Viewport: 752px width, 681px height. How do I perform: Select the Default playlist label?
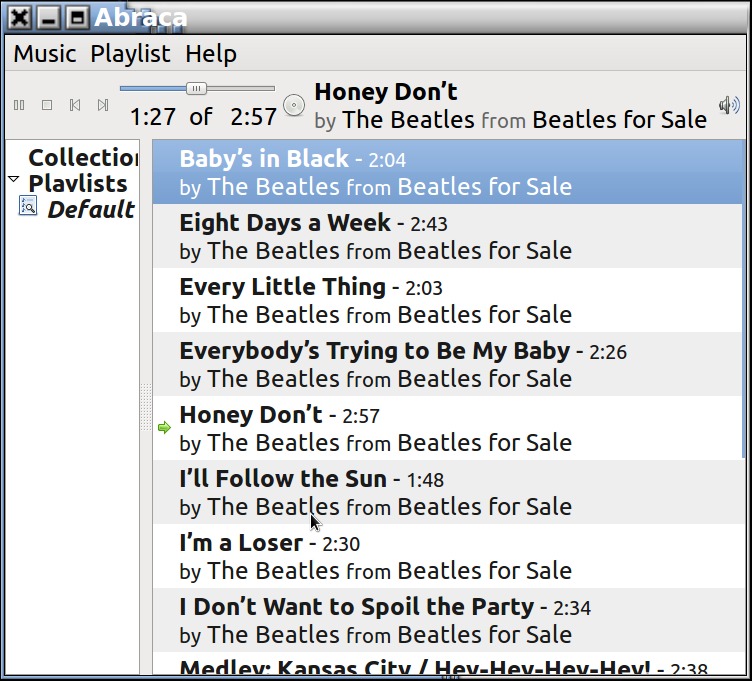(91, 210)
